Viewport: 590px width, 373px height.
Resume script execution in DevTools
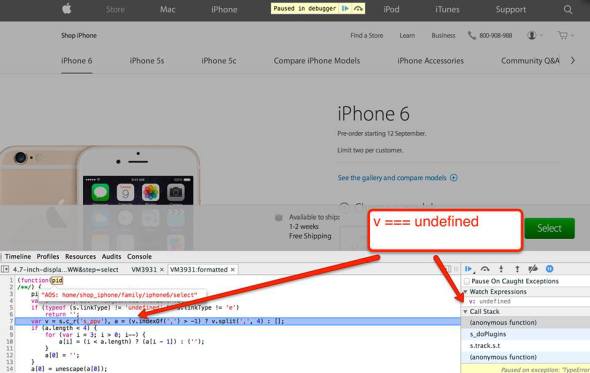pyautogui.click(x=468, y=269)
